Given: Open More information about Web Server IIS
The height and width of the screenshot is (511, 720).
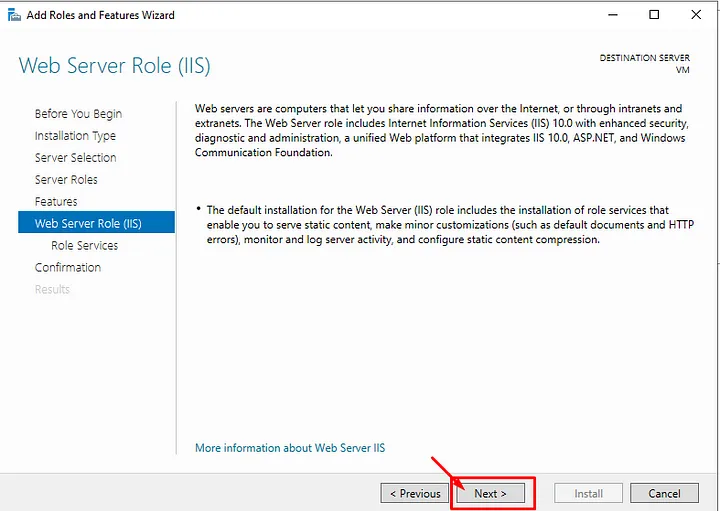Looking at the screenshot, I should (290, 448).
